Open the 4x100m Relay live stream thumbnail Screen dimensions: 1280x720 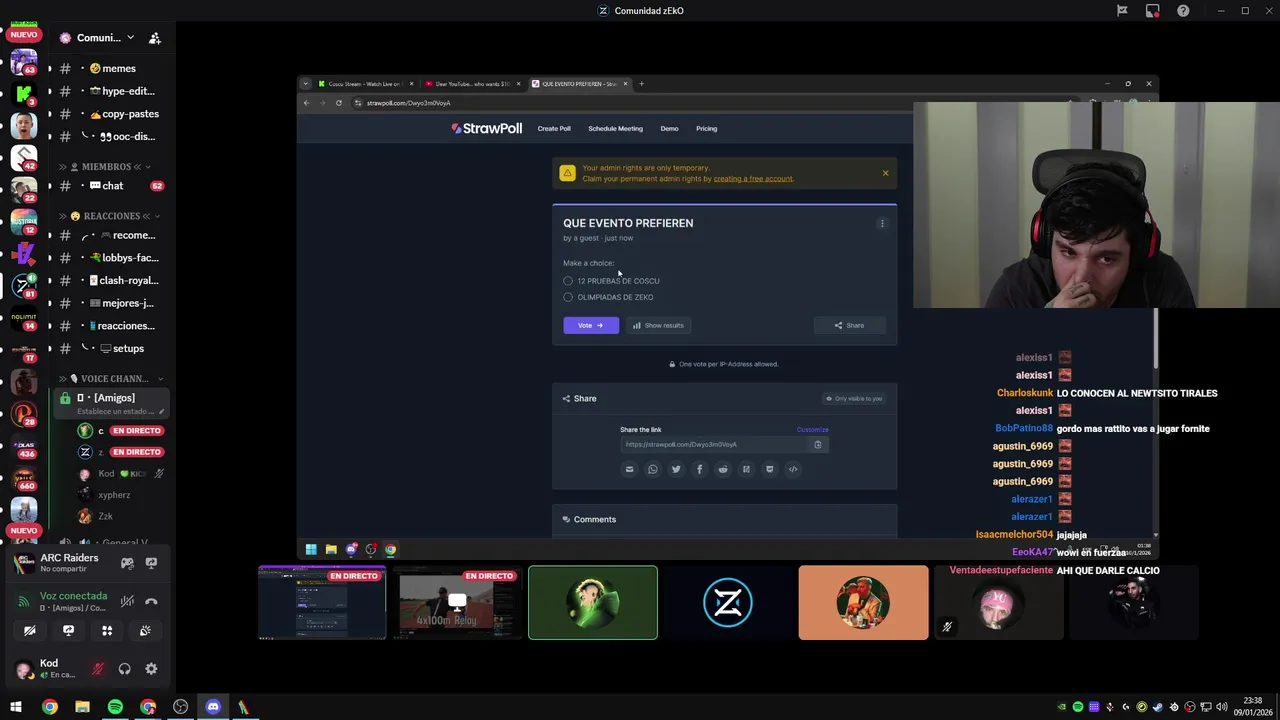click(x=458, y=603)
